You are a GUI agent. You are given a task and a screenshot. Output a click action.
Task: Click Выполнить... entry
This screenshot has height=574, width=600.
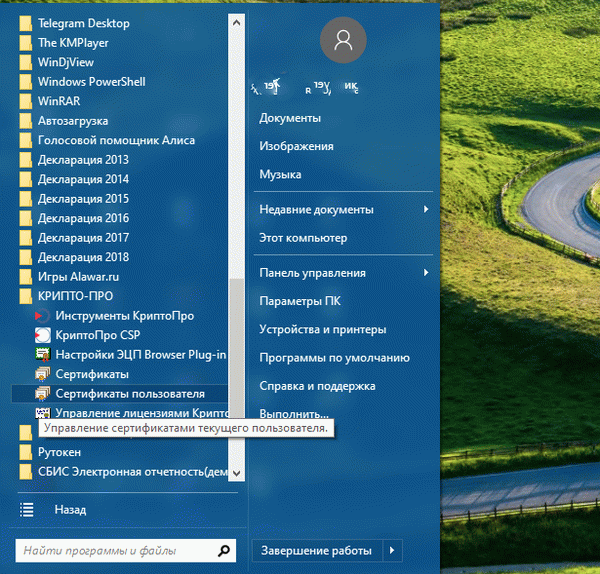294,414
